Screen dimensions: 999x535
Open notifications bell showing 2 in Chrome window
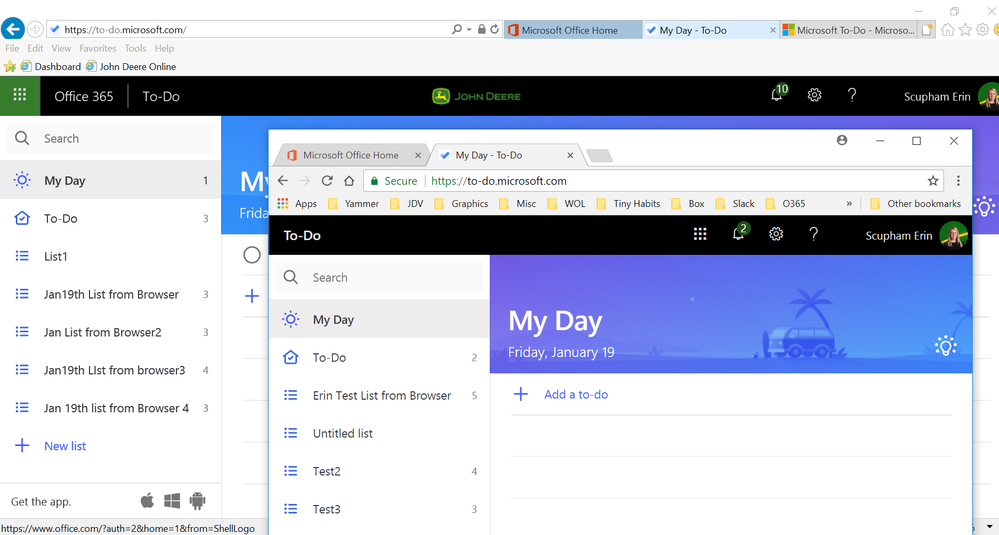point(739,233)
